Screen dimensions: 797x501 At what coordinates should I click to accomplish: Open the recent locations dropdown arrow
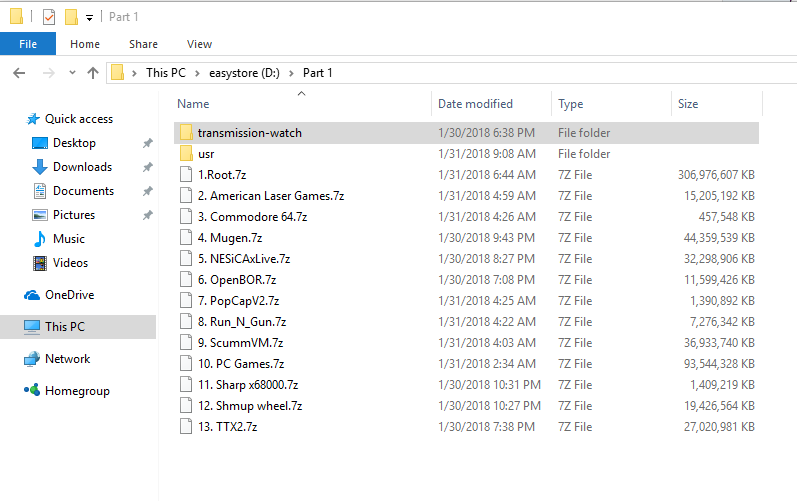tap(72, 73)
